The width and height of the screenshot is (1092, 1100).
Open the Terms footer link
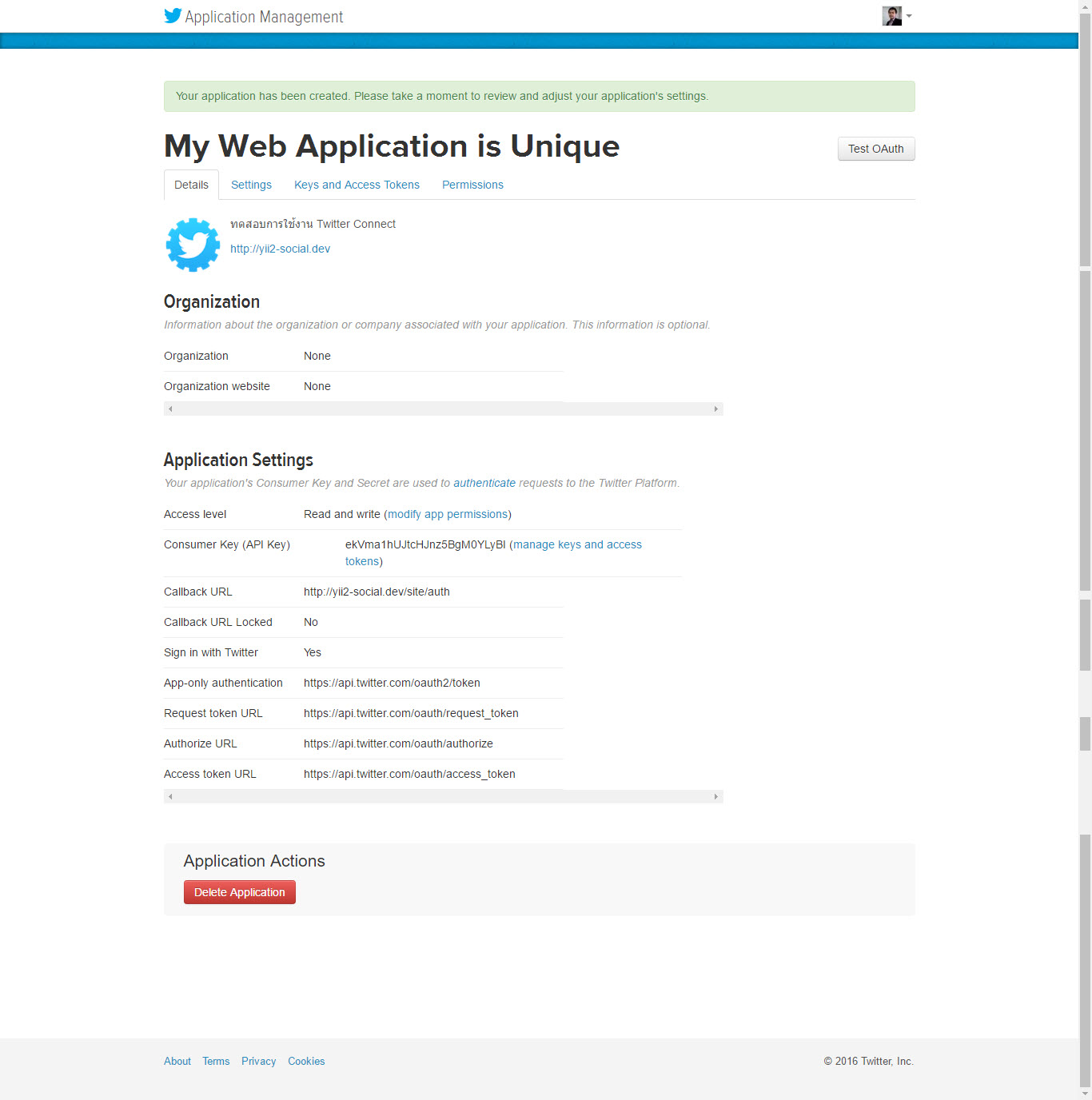click(216, 1062)
